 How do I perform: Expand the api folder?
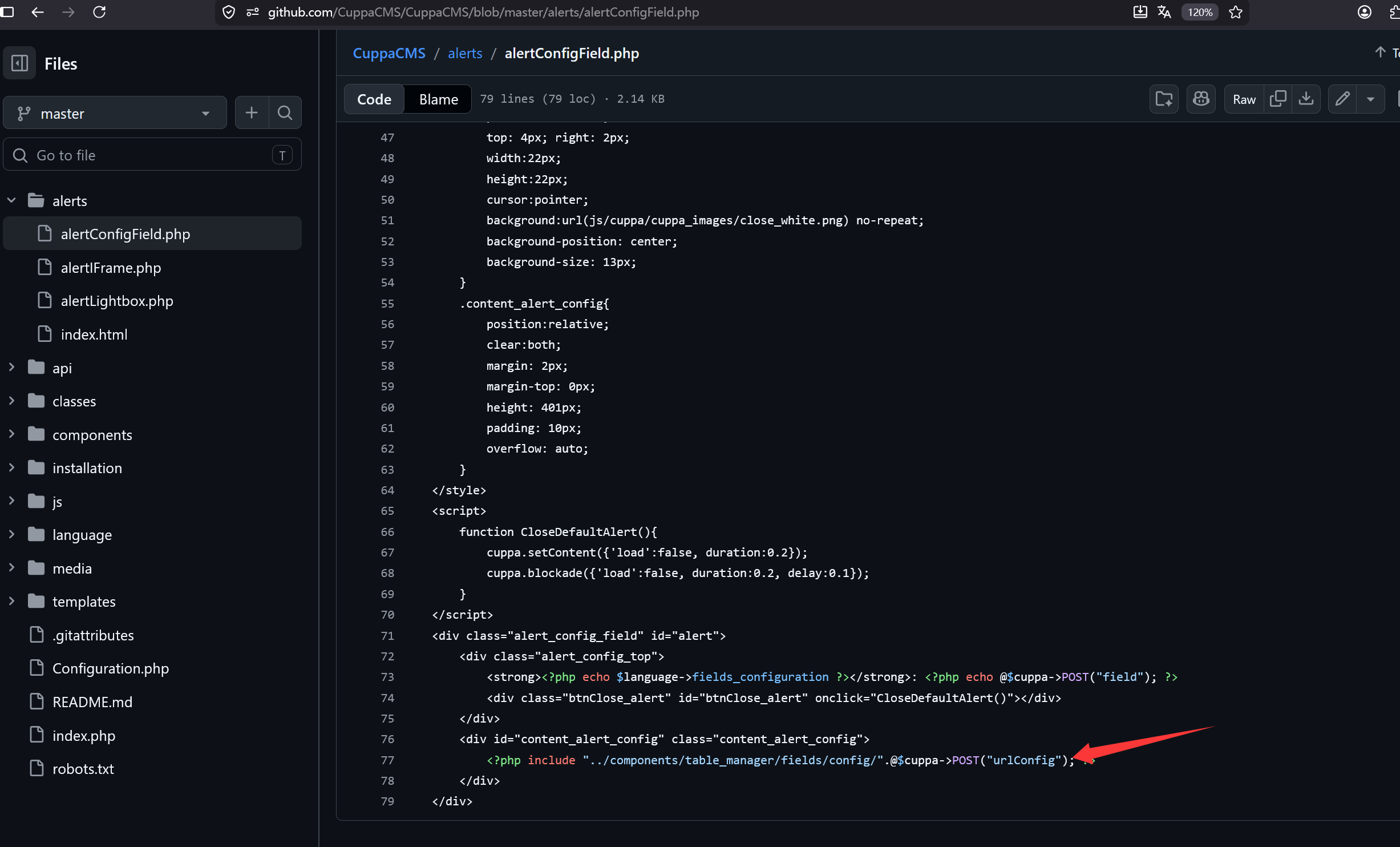11,367
